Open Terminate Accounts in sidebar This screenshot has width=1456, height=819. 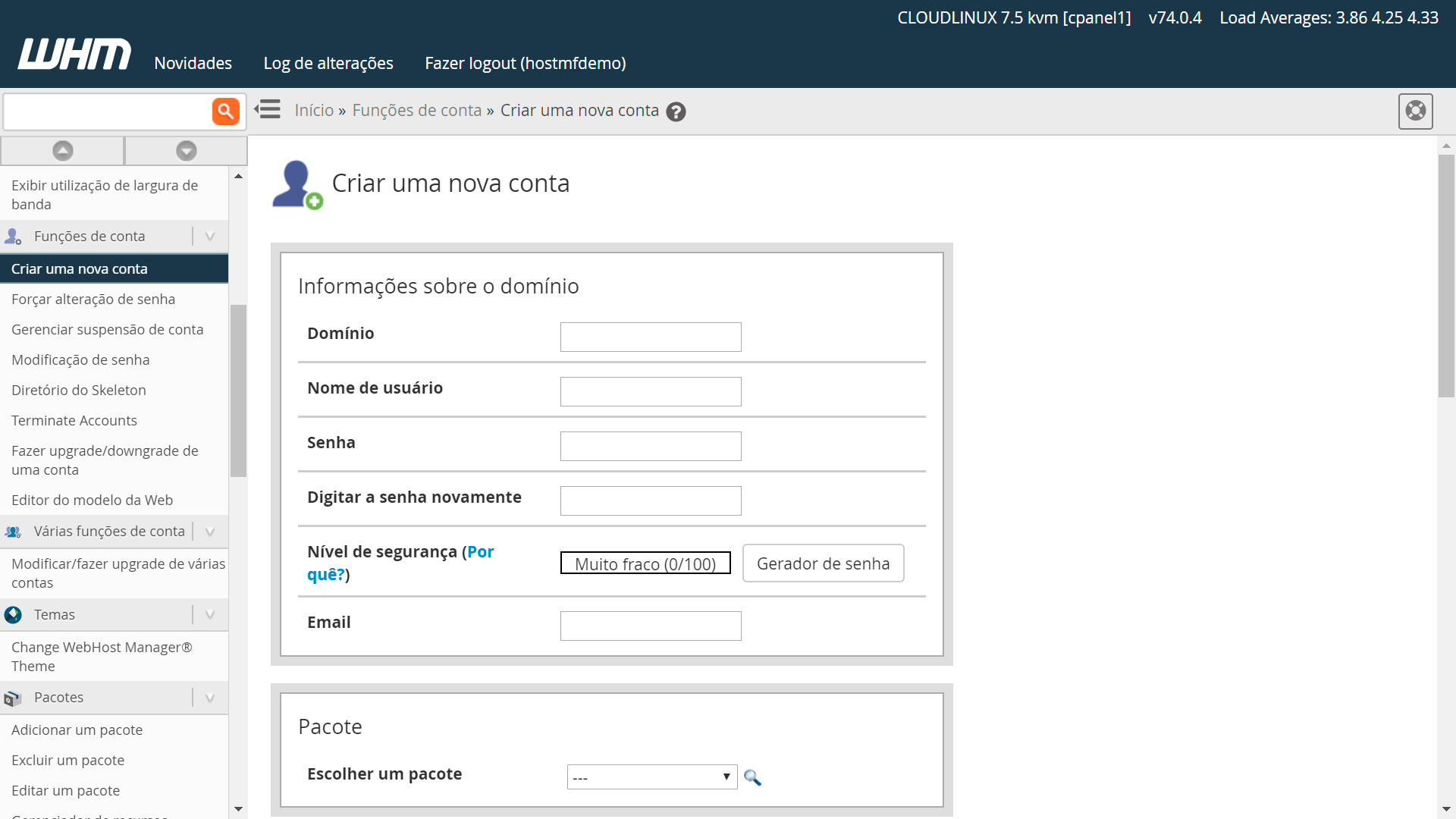click(x=74, y=421)
